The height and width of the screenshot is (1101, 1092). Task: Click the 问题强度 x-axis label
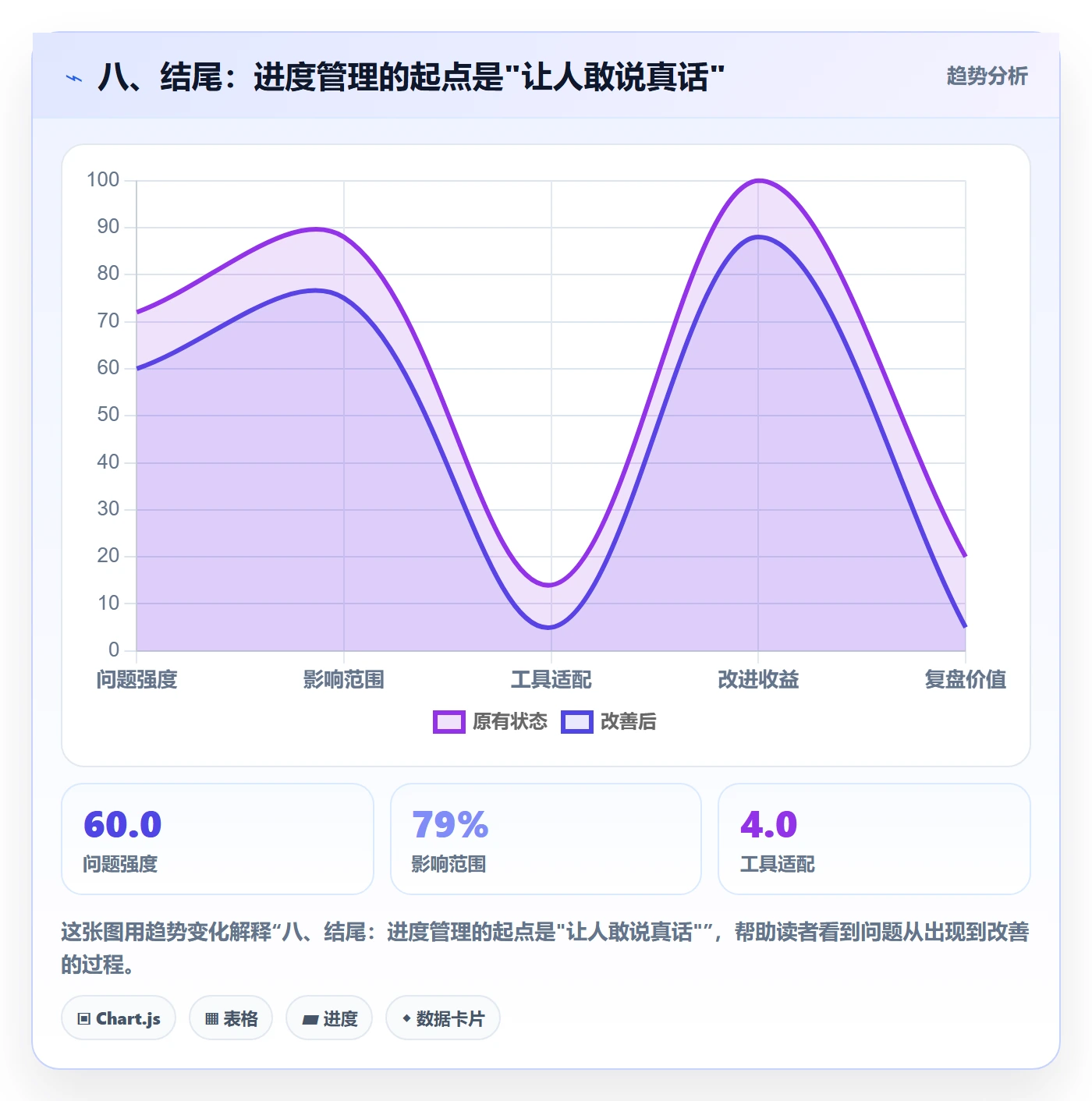point(136,679)
